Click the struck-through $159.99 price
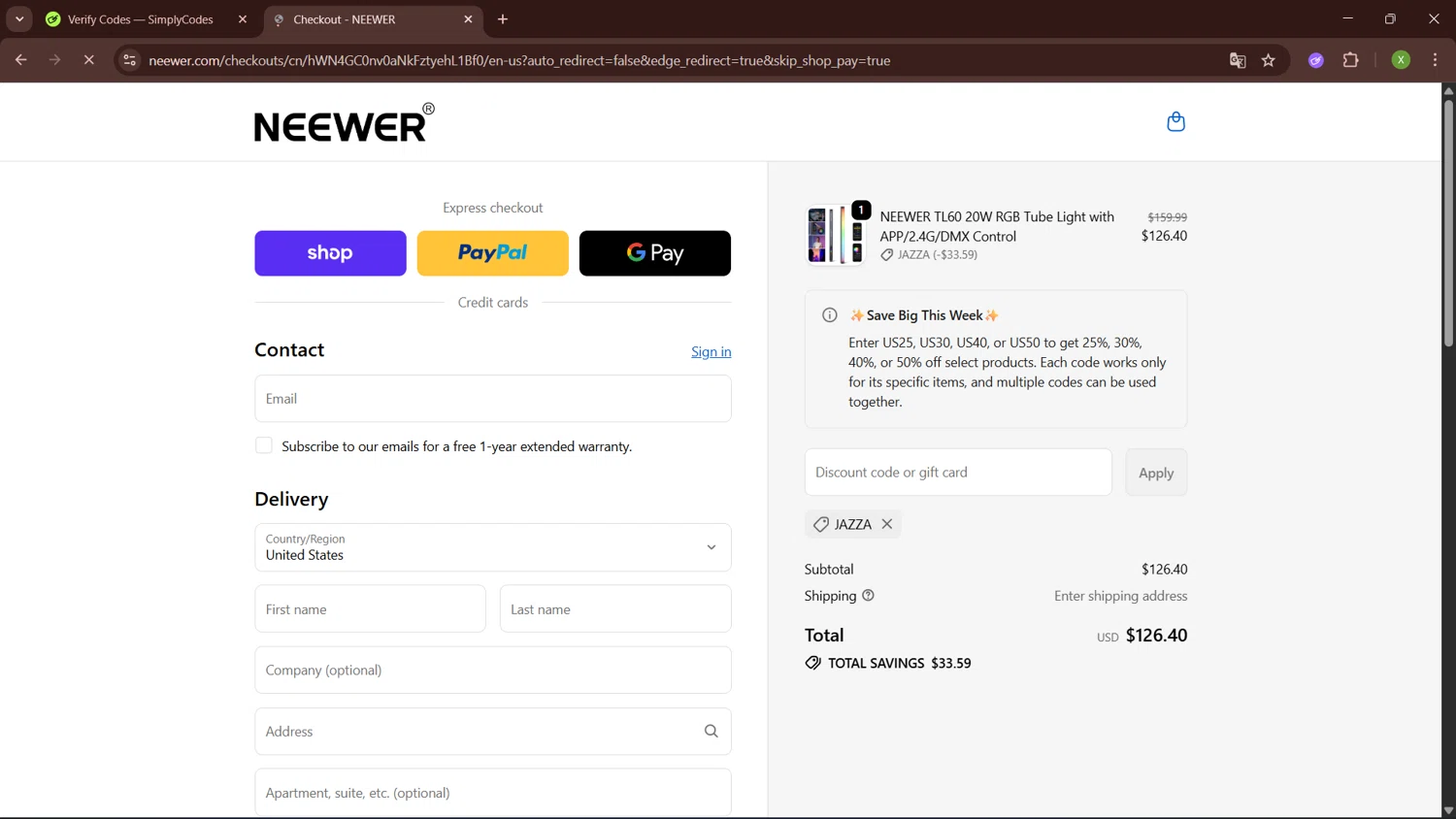Screen dimensions: 1456x819 point(1167,217)
